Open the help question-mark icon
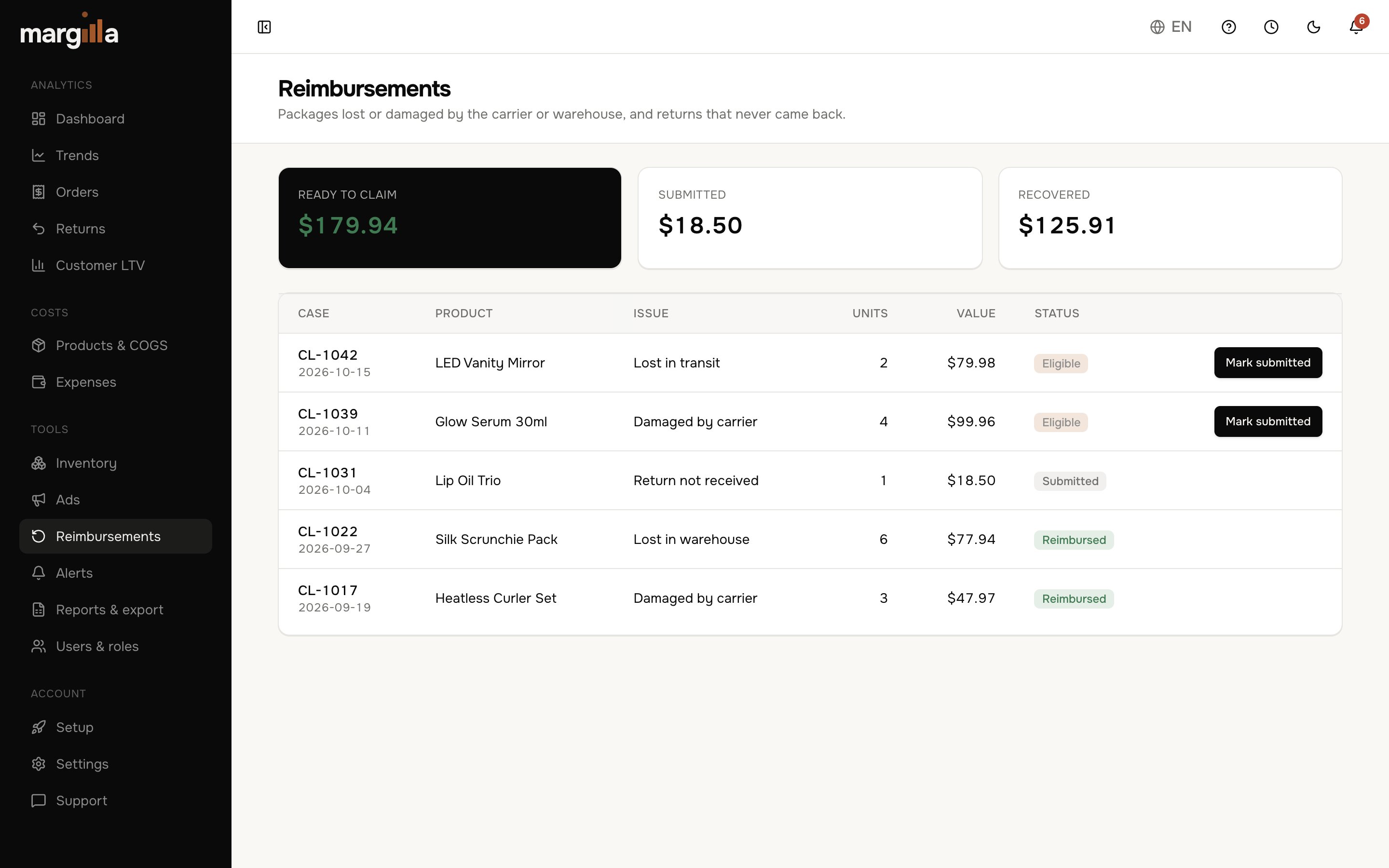Image resolution: width=1389 pixels, height=868 pixels. 1228,27
